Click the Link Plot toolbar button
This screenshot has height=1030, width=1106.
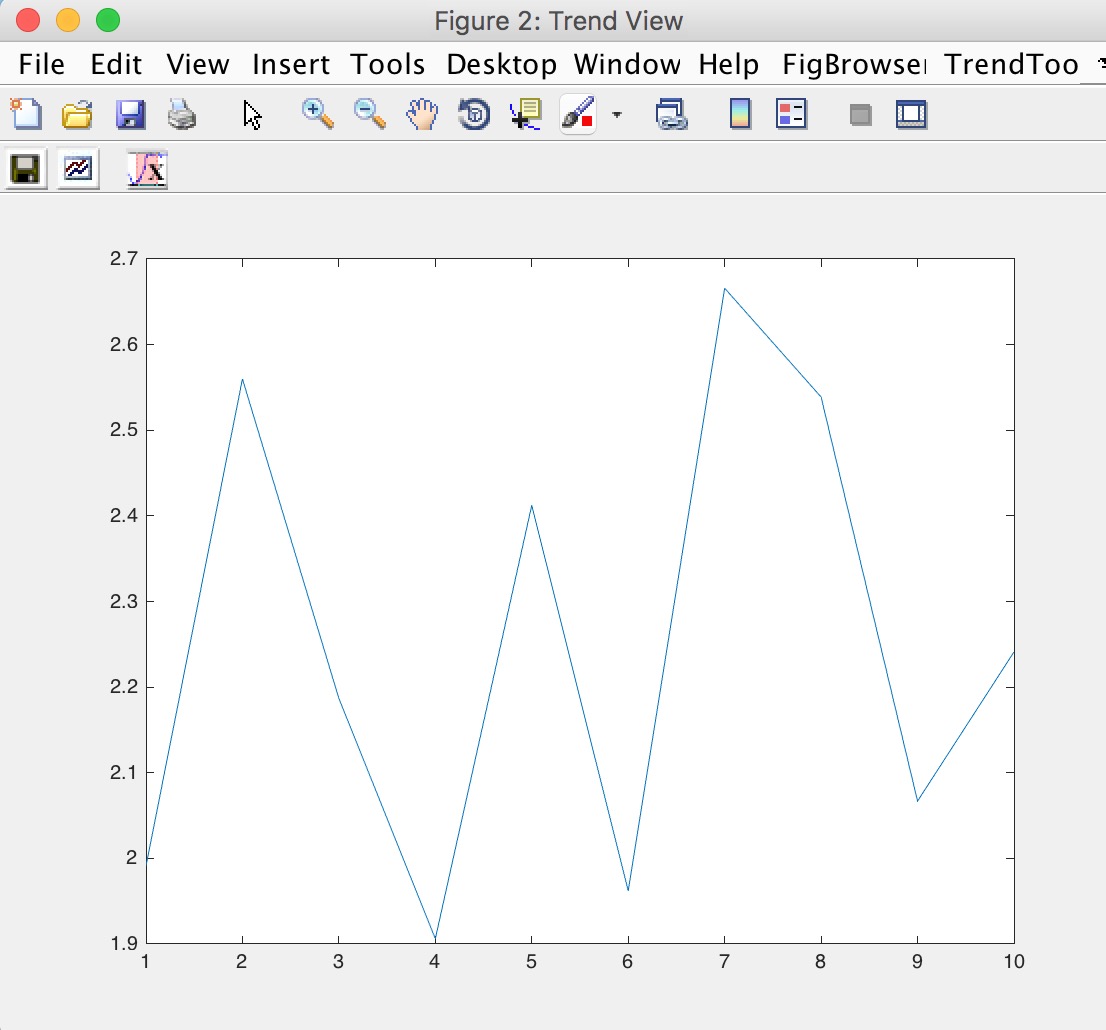click(x=670, y=114)
